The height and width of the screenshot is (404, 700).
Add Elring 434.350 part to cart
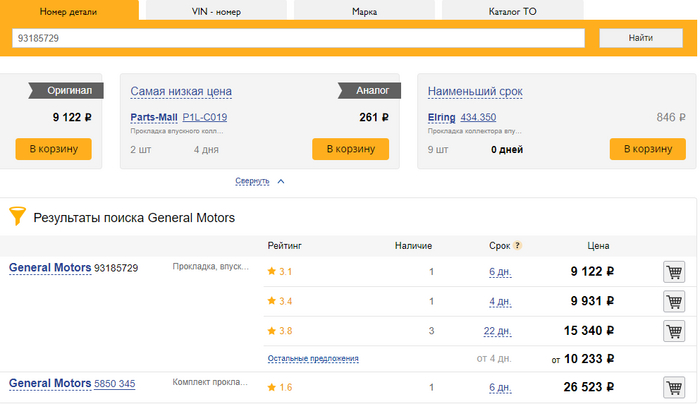(x=647, y=149)
